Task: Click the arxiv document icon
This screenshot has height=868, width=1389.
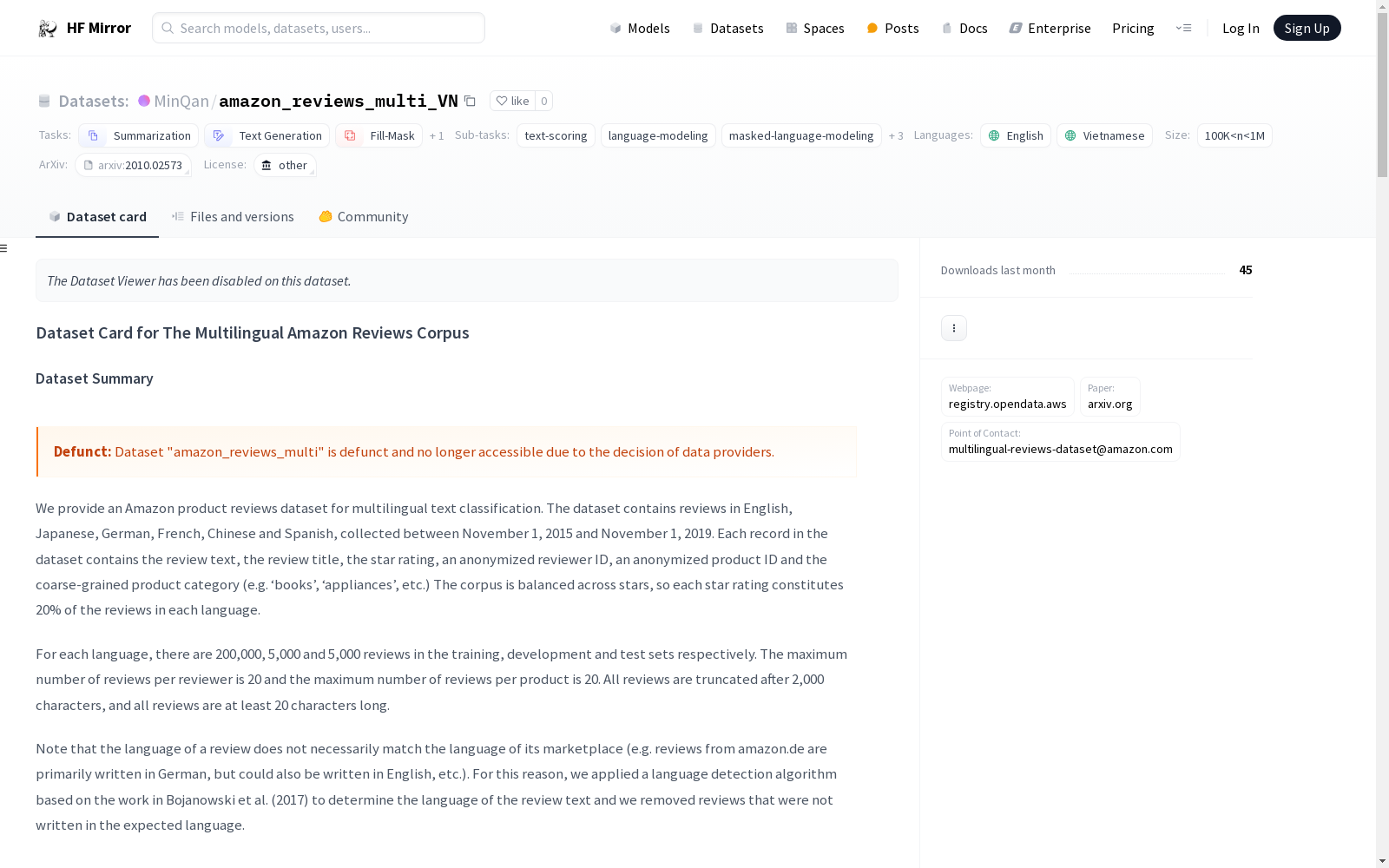Action: (88, 165)
